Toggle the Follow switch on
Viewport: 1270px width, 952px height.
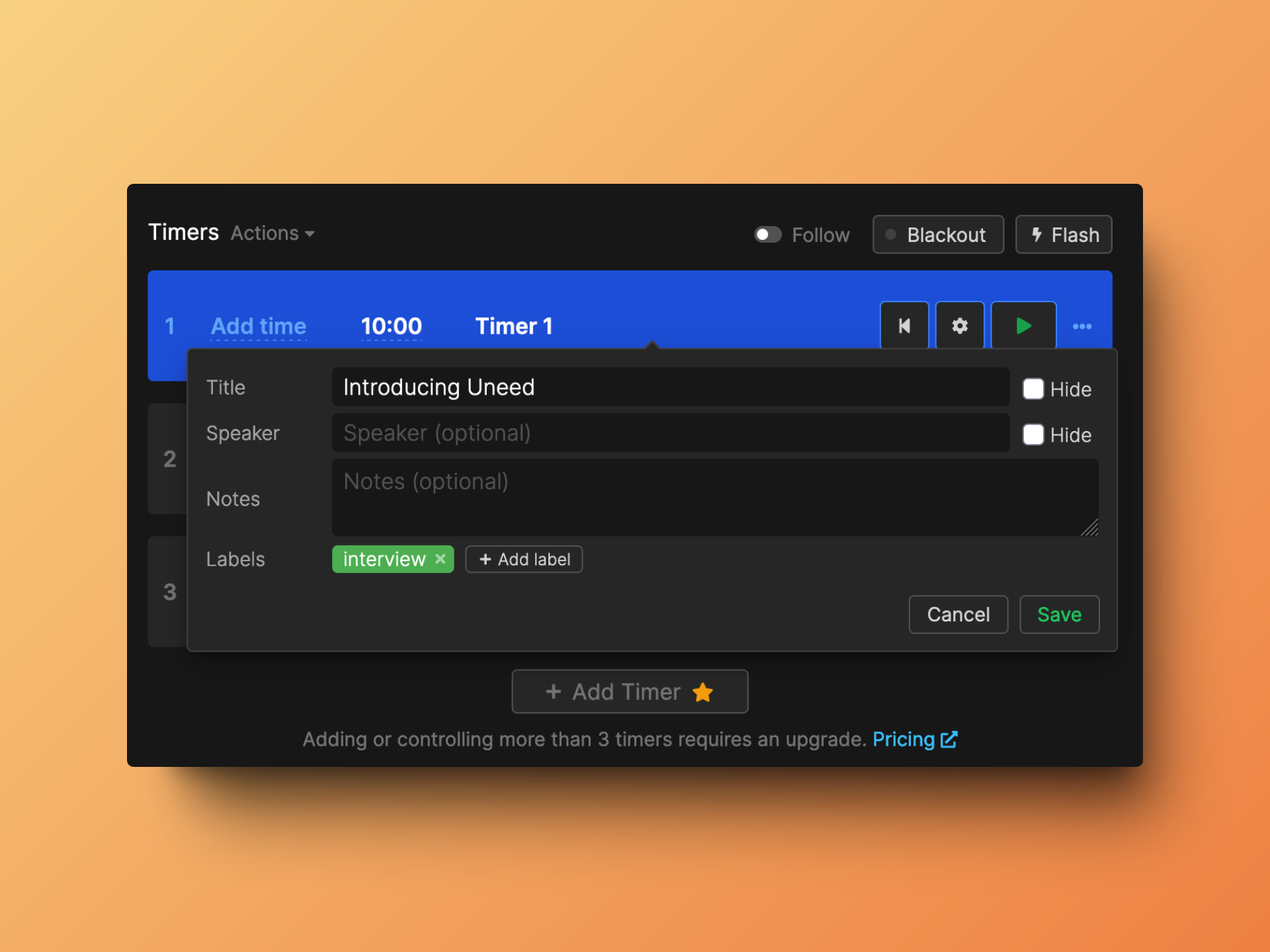coord(766,234)
